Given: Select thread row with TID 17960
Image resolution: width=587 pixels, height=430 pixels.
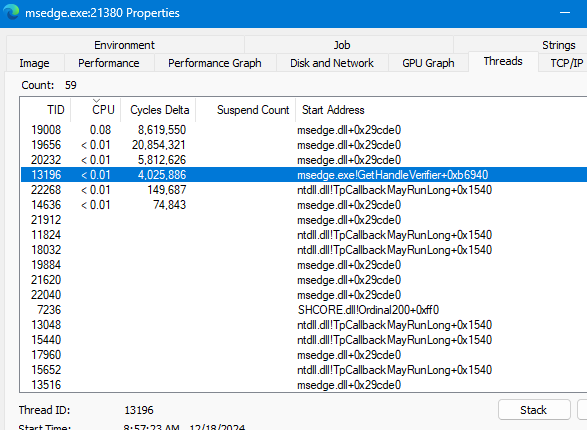Looking at the screenshot, I should coord(304,354).
